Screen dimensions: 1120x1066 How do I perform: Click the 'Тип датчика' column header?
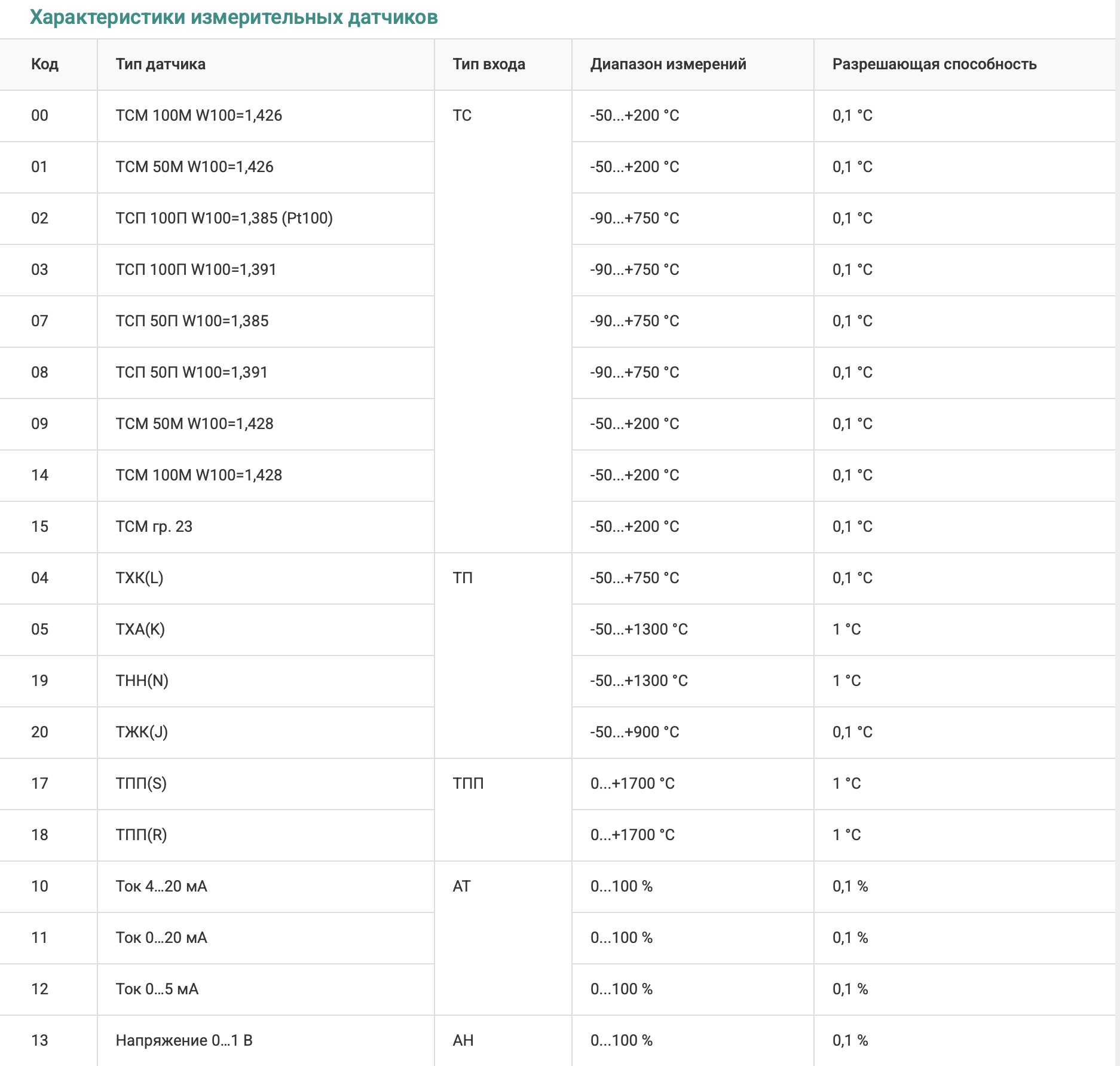coord(160,65)
